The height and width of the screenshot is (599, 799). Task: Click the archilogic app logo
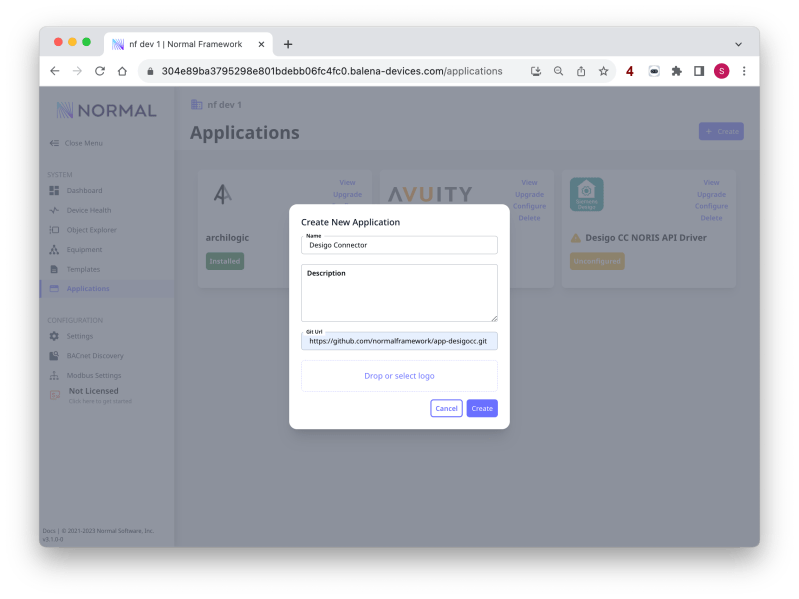[x=223, y=194]
